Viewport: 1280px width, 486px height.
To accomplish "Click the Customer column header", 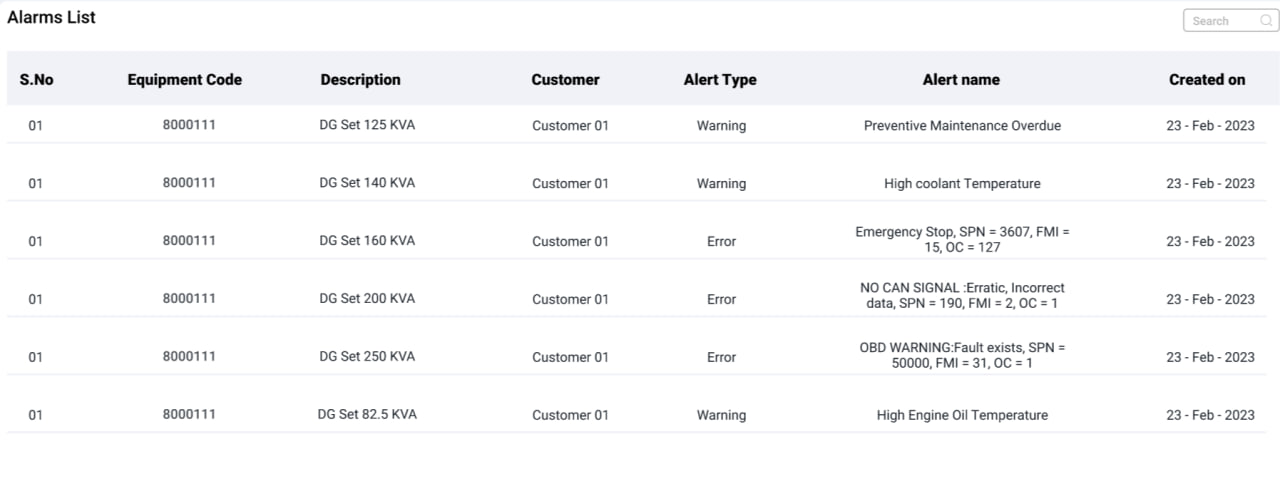I will (566, 80).
